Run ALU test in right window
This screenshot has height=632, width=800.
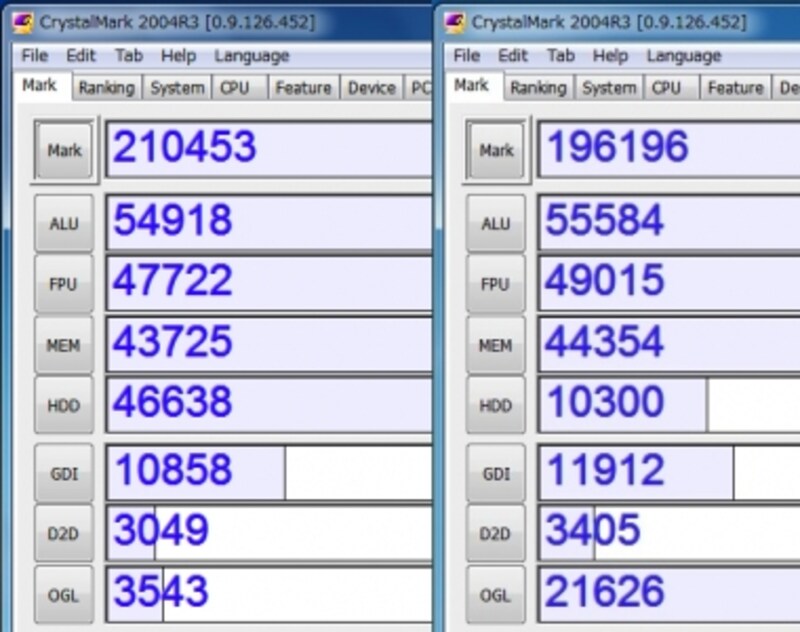[x=496, y=223]
